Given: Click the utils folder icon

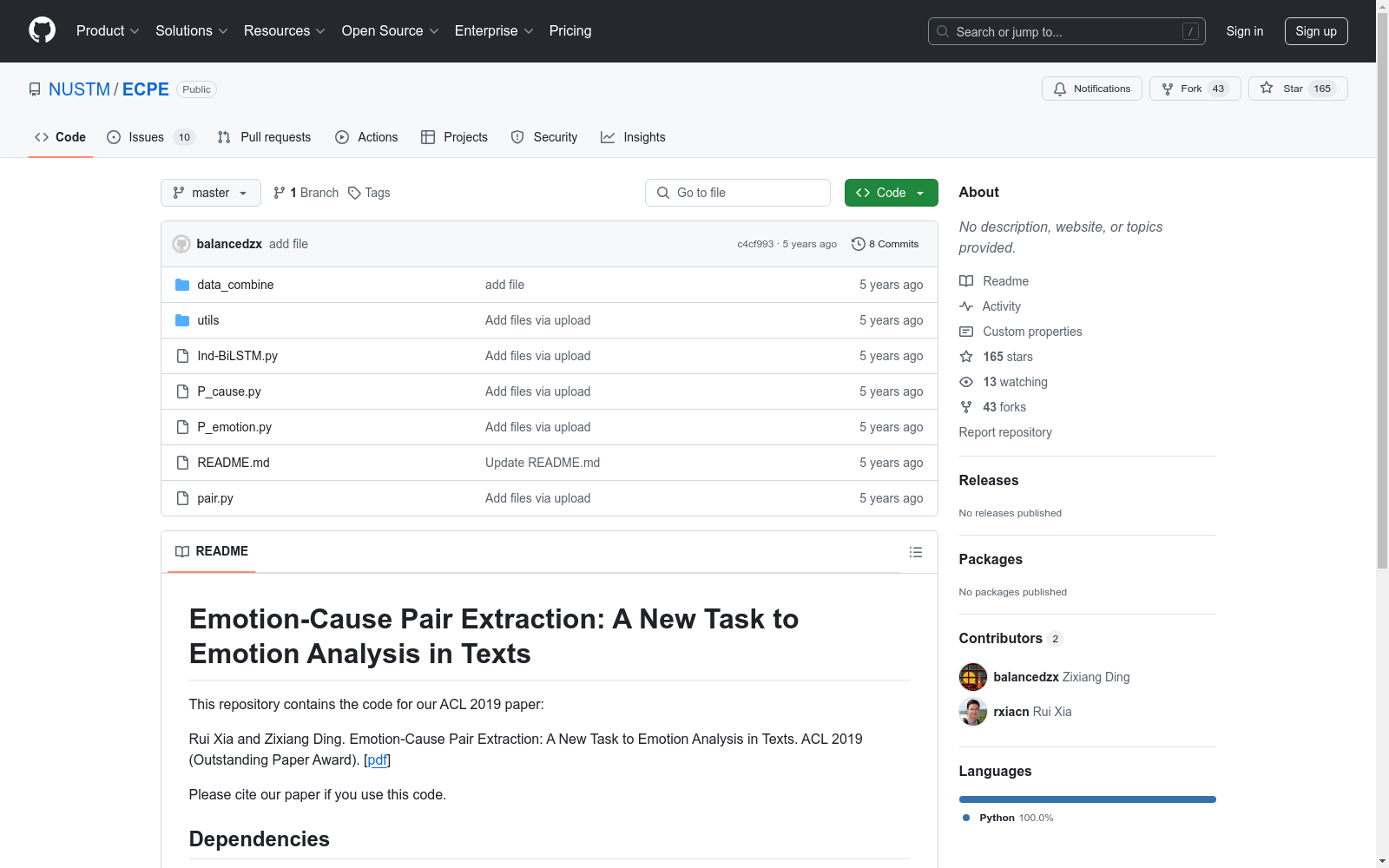Looking at the screenshot, I should (x=182, y=320).
